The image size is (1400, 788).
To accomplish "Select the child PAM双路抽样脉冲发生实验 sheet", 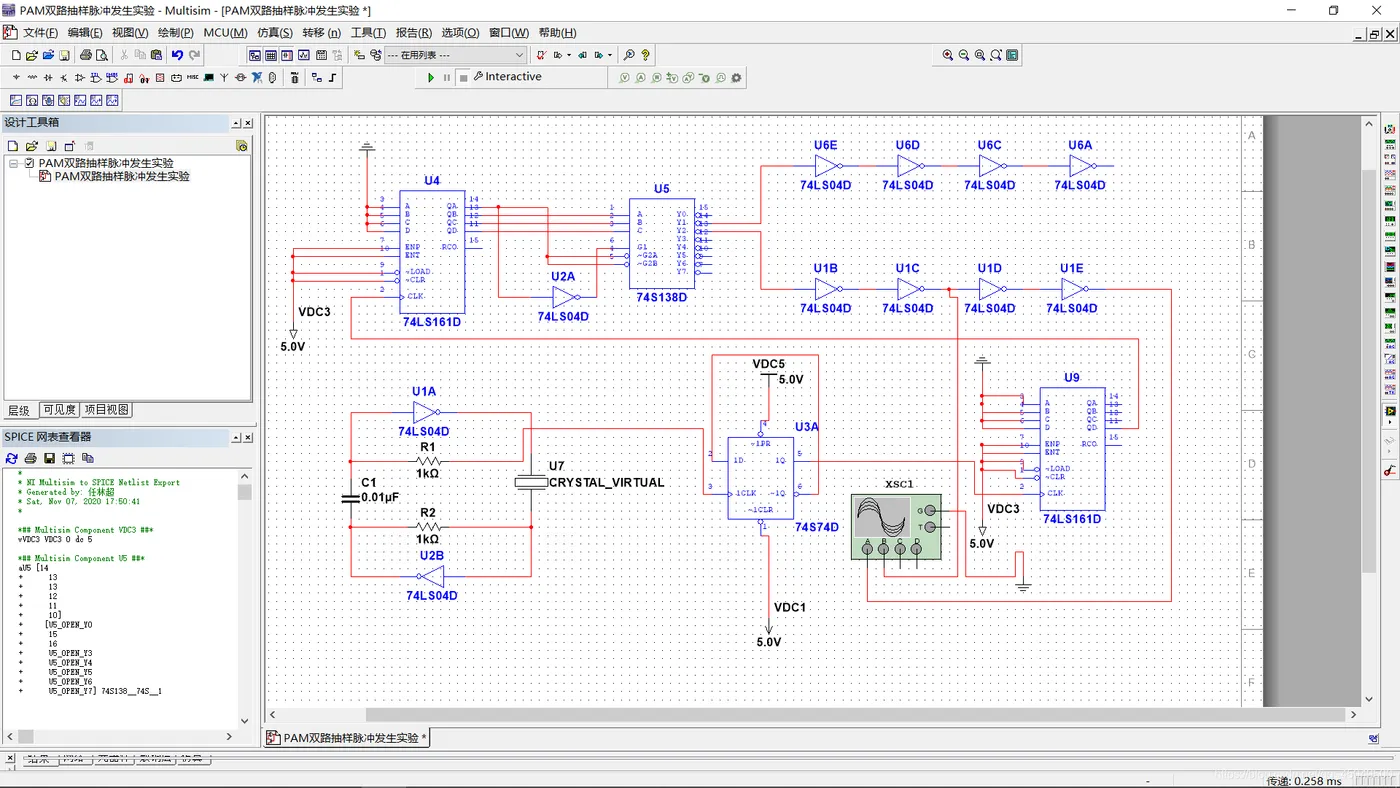I will [122, 176].
